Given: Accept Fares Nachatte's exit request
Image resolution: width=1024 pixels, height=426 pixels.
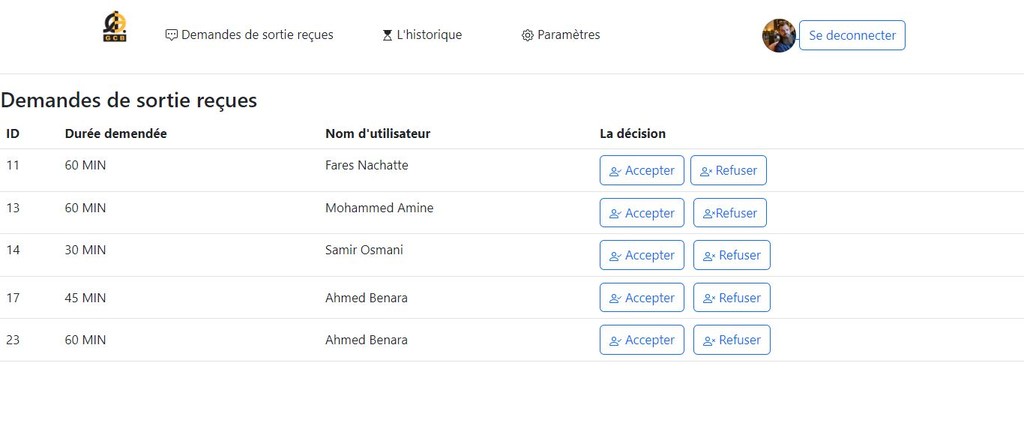Looking at the screenshot, I should (x=642, y=171).
